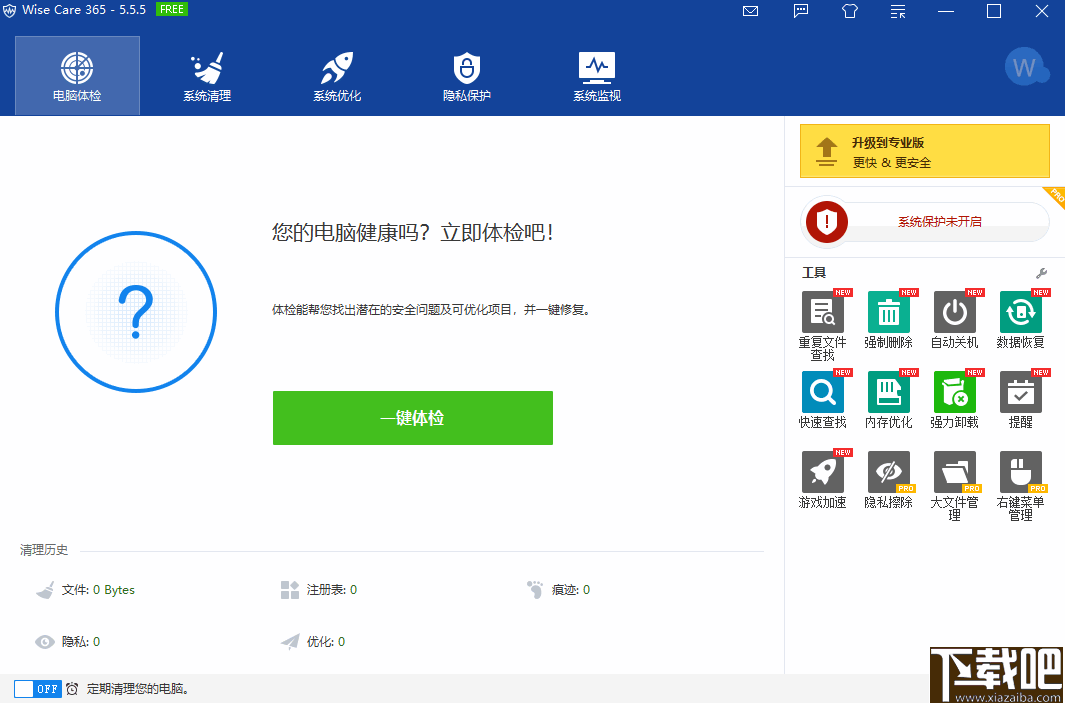Click the red shield warning icon
Viewport: 1065px width, 703px height.
(x=827, y=221)
